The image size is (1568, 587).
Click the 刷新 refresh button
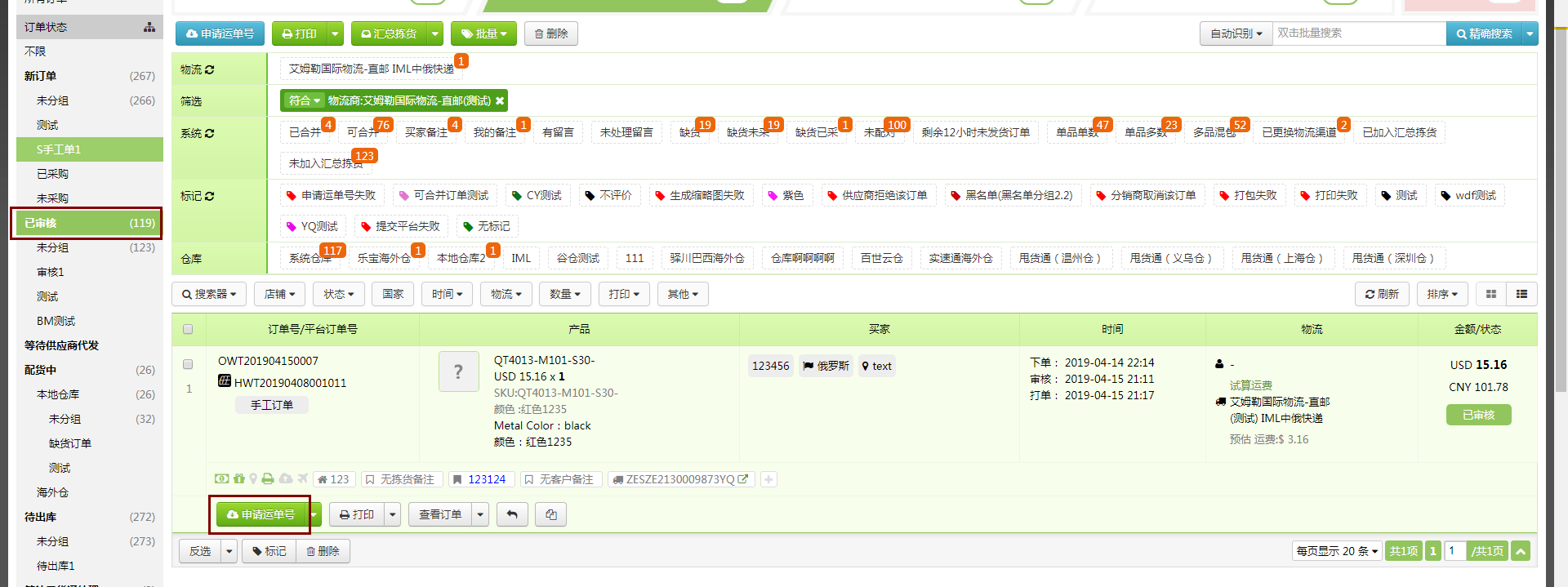(x=1382, y=294)
